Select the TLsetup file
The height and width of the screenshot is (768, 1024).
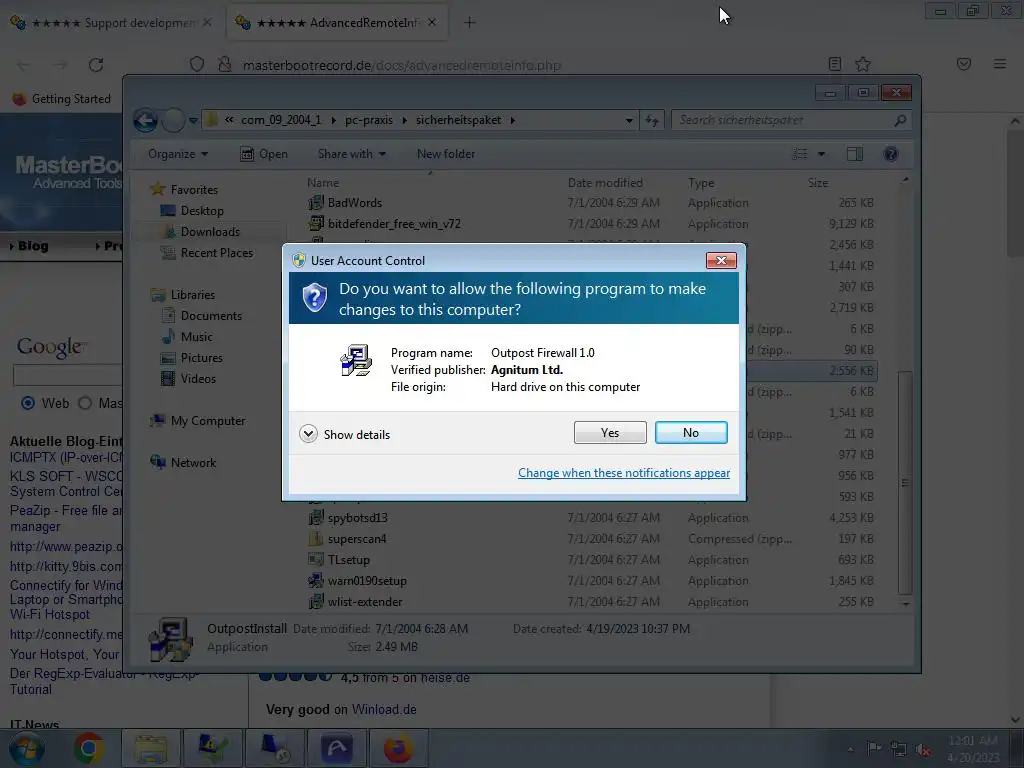click(349, 559)
